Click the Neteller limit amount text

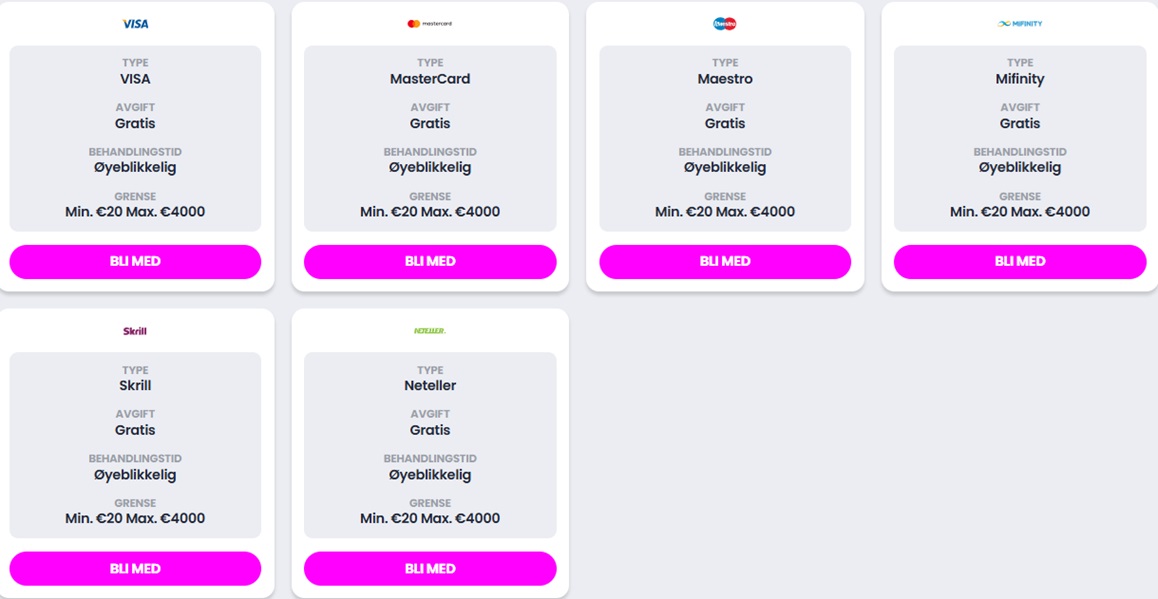point(430,519)
